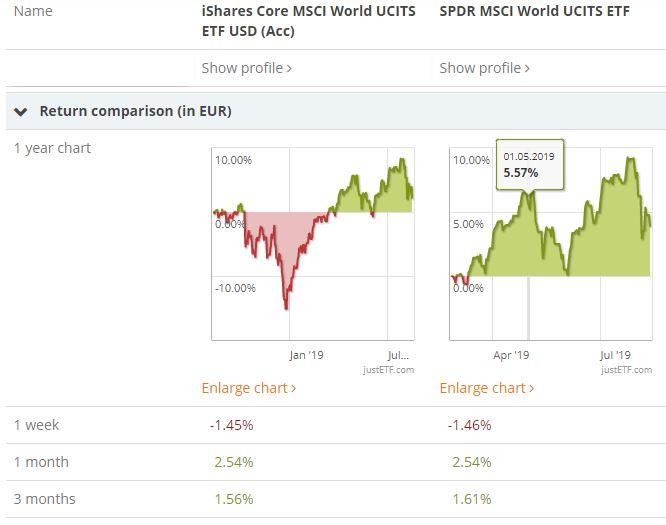Click the SPDR return chart thumbnail

[550, 244]
